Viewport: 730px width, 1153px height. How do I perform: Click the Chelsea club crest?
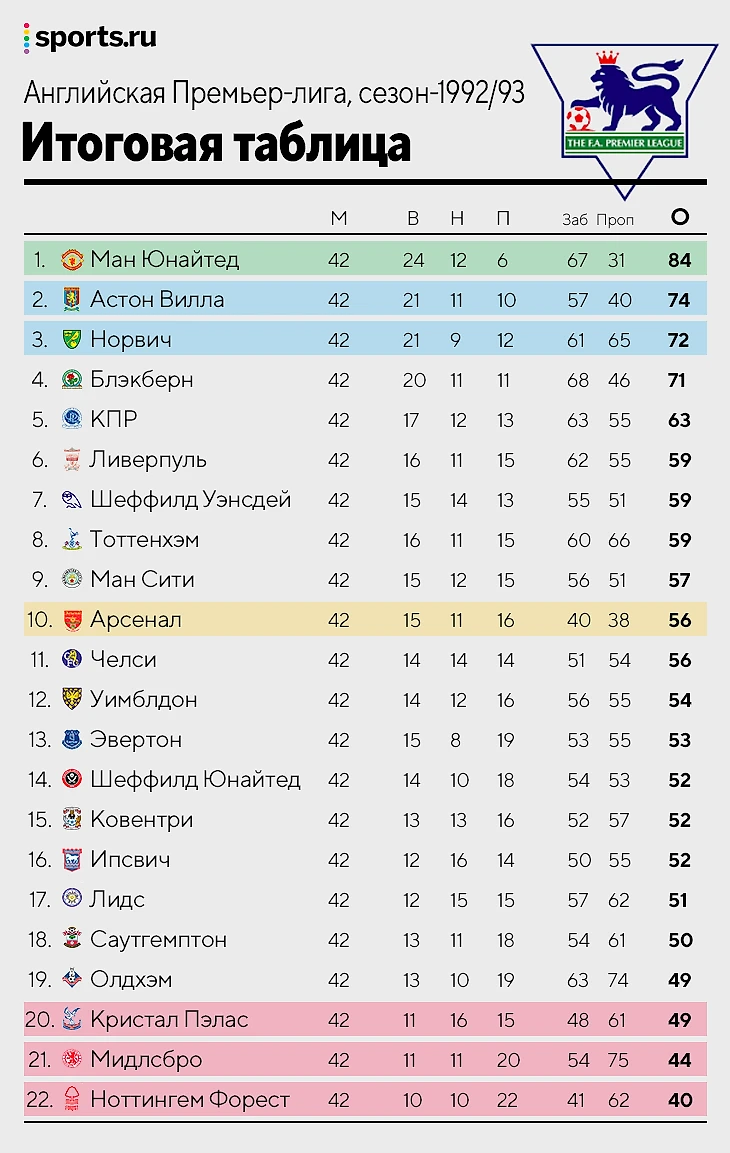point(71,660)
